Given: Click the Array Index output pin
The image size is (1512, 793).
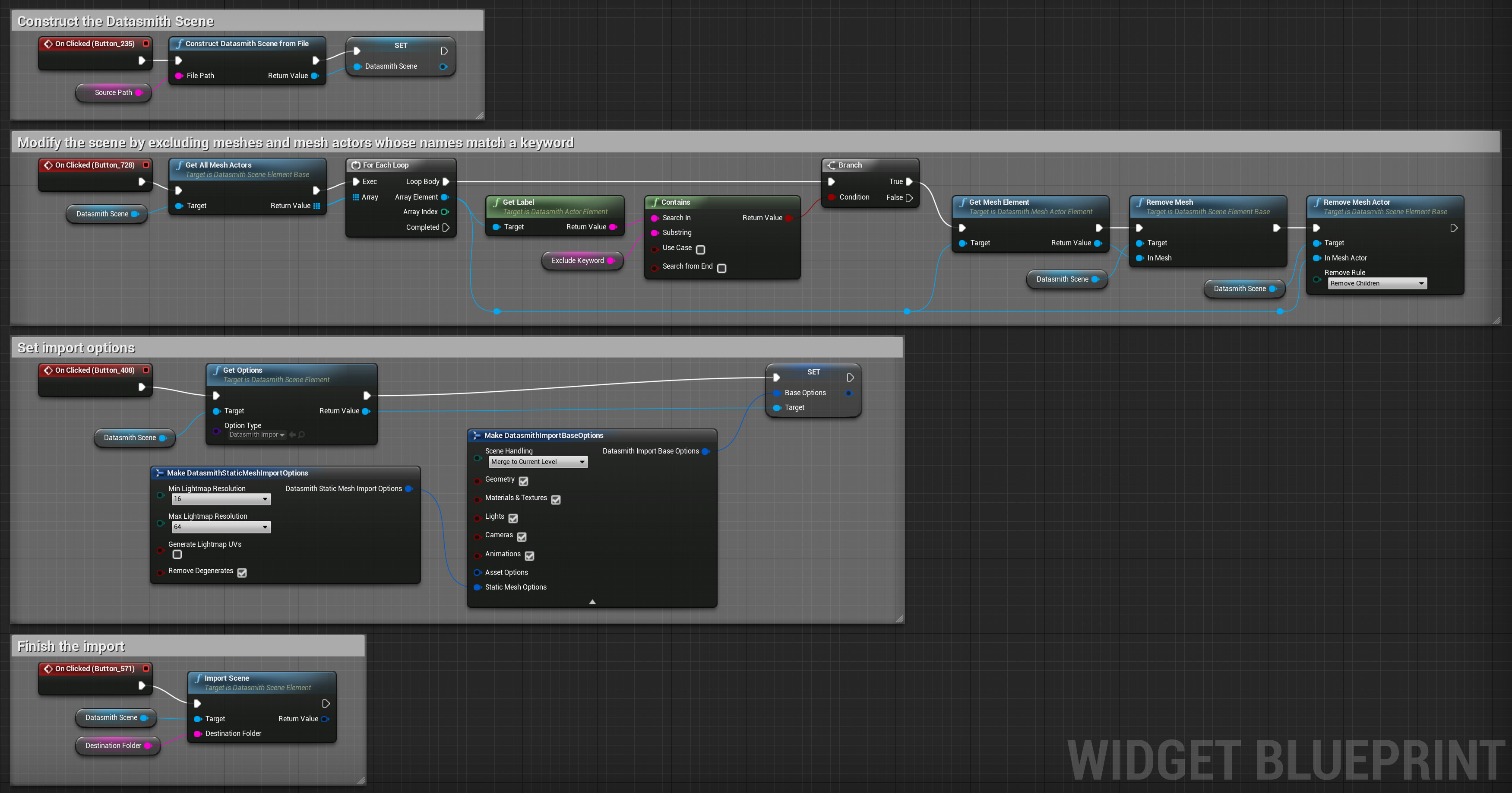Looking at the screenshot, I should [444, 212].
